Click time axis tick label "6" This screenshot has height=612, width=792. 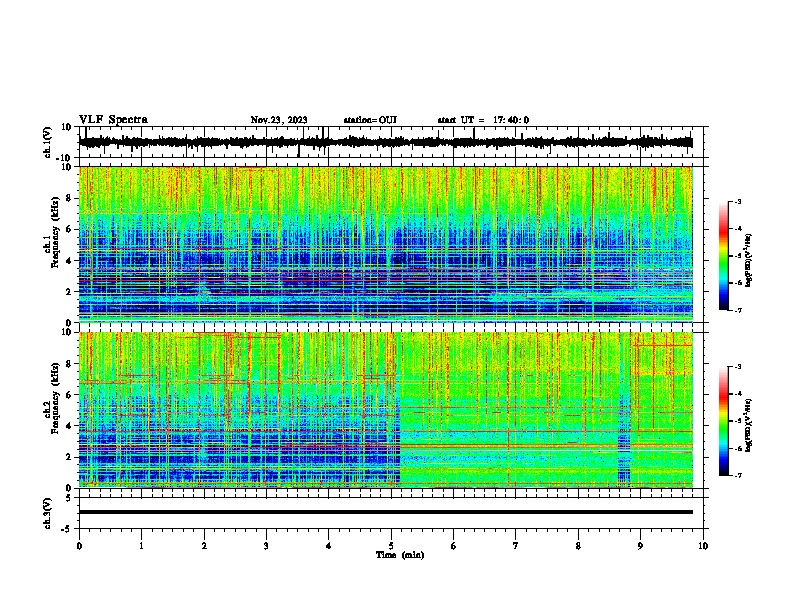tap(454, 546)
